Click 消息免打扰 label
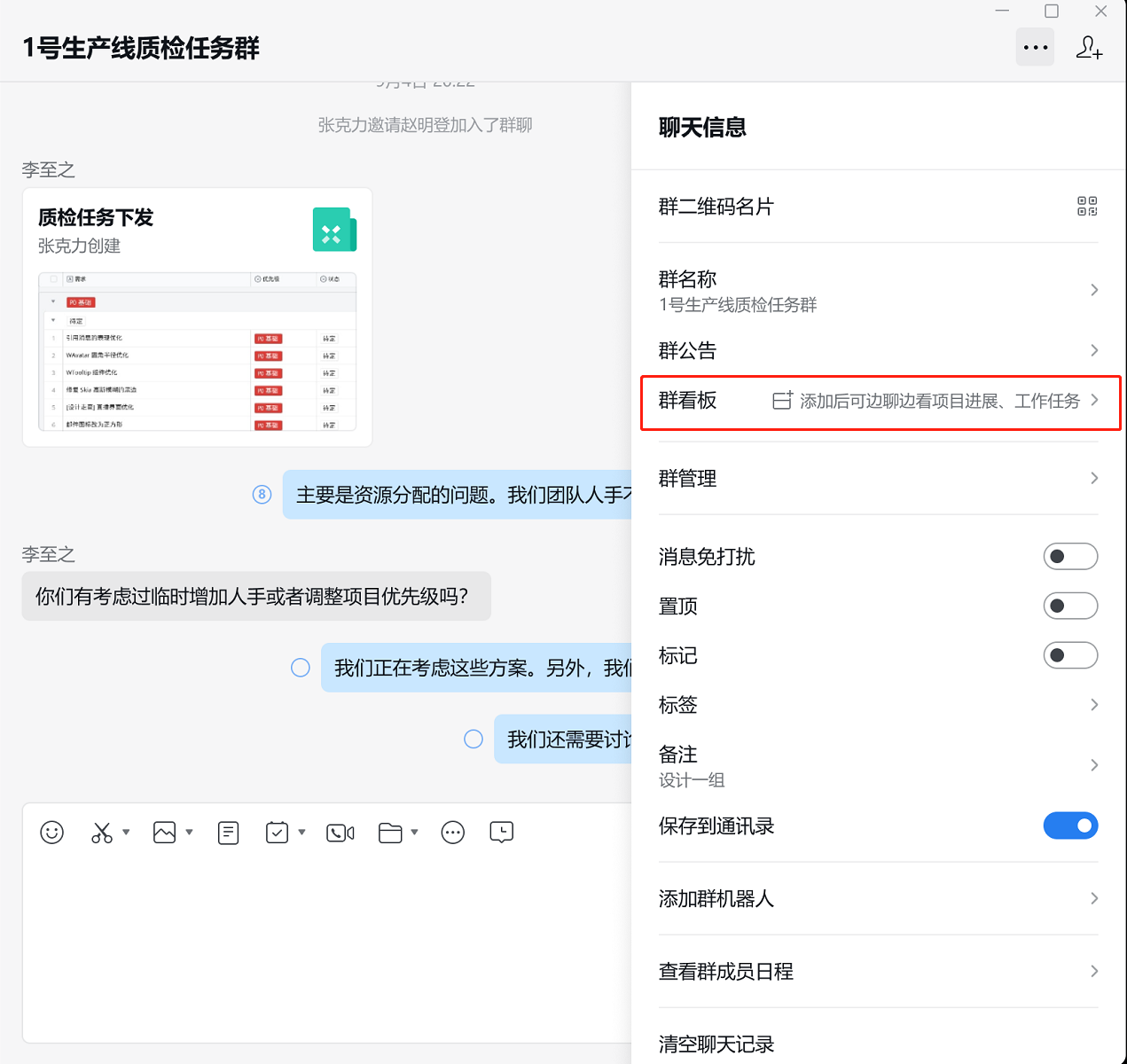This screenshot has height=1064, width=1127. coord(707,557)
